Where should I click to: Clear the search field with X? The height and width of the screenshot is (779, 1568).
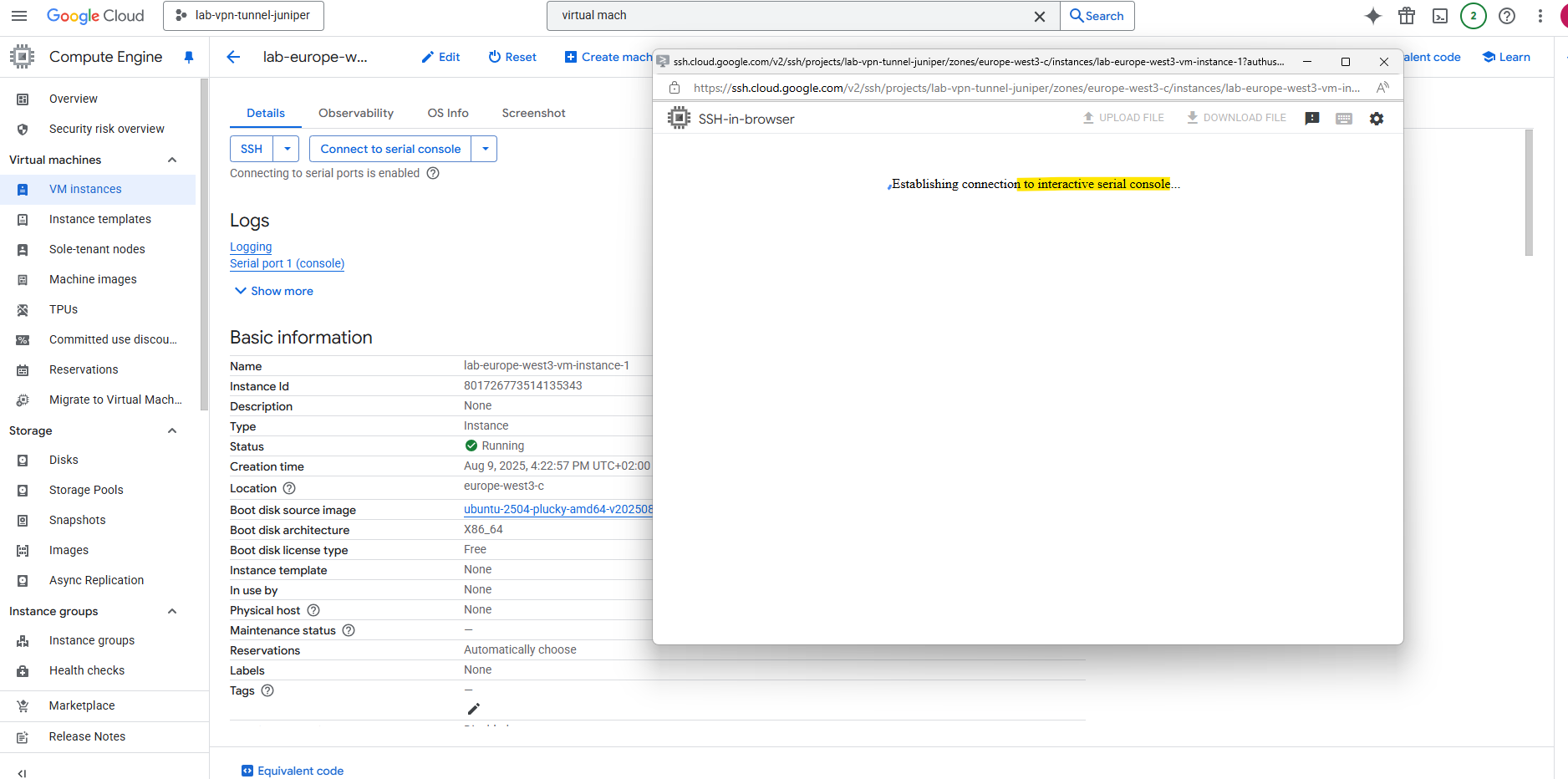1040,16
